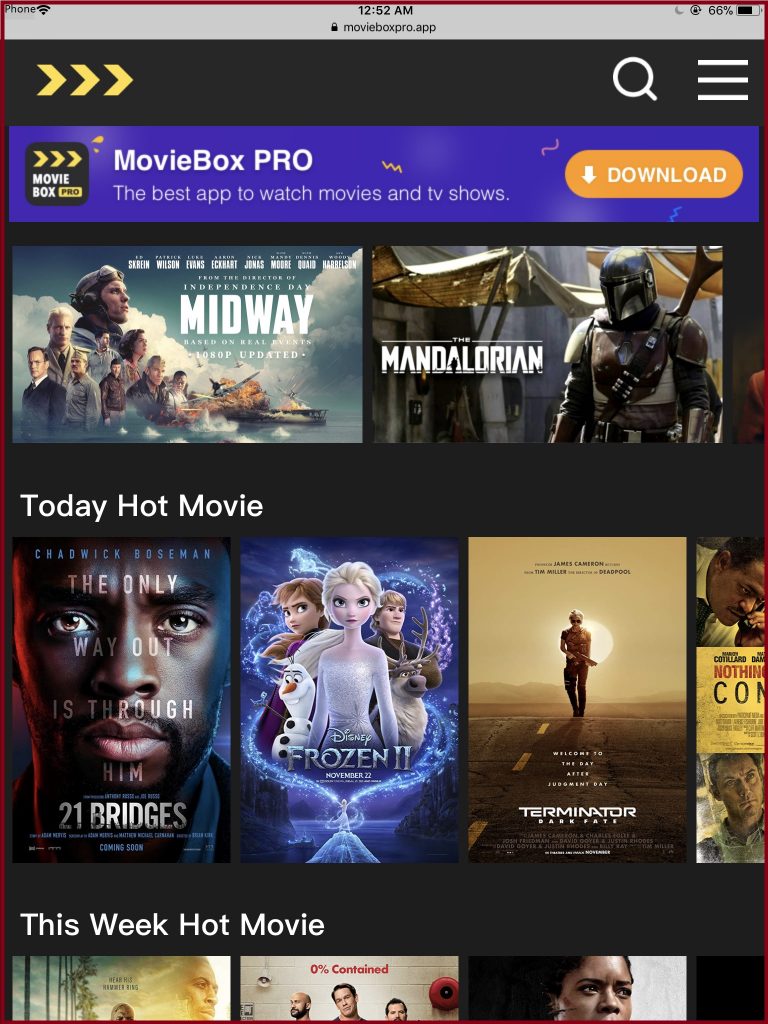Open the hamburger menu
The width and height of the screenshot is (768, 1024).
point(722,80)
